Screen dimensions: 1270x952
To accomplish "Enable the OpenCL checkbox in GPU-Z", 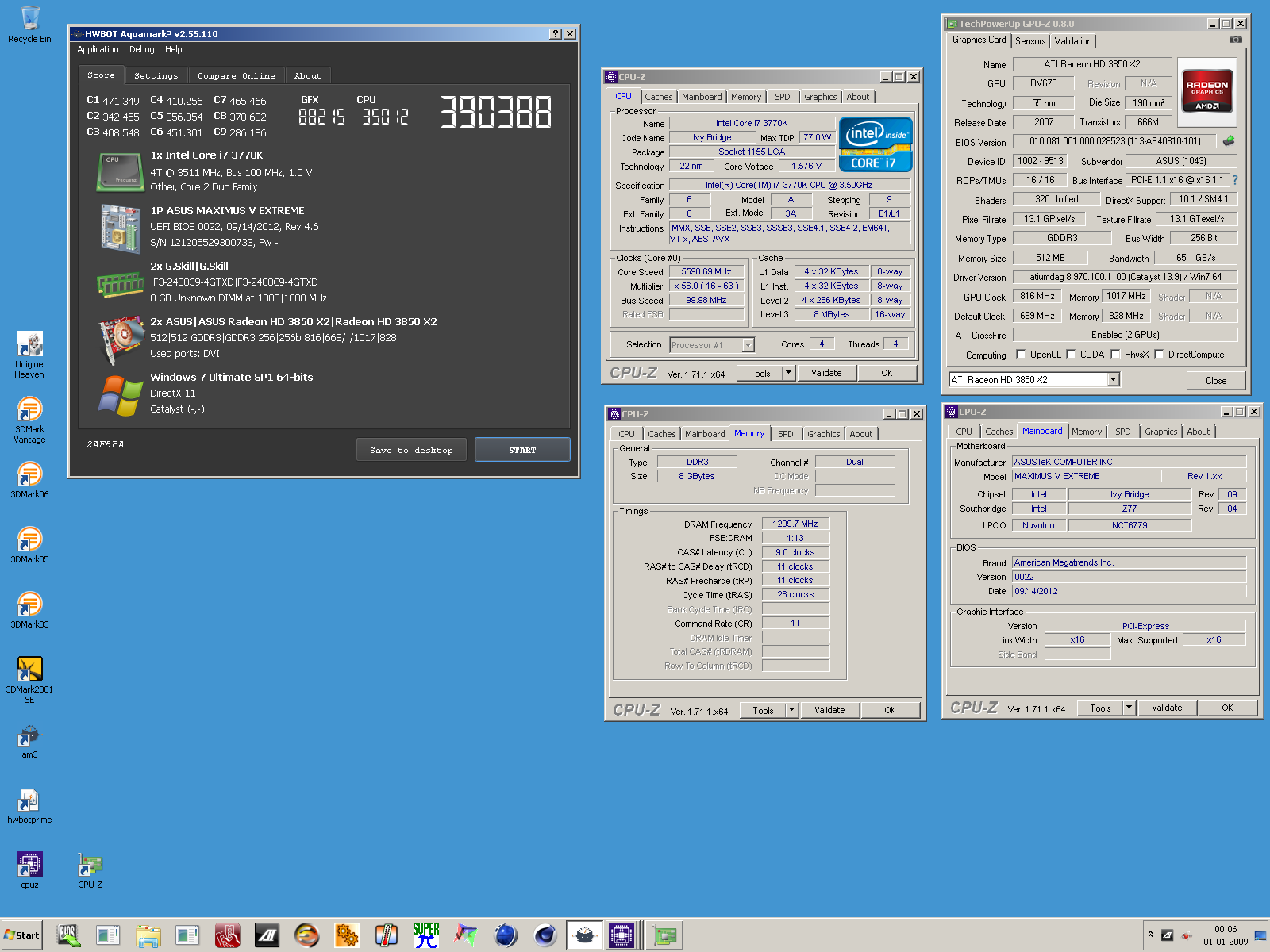I will [1022, 355].
